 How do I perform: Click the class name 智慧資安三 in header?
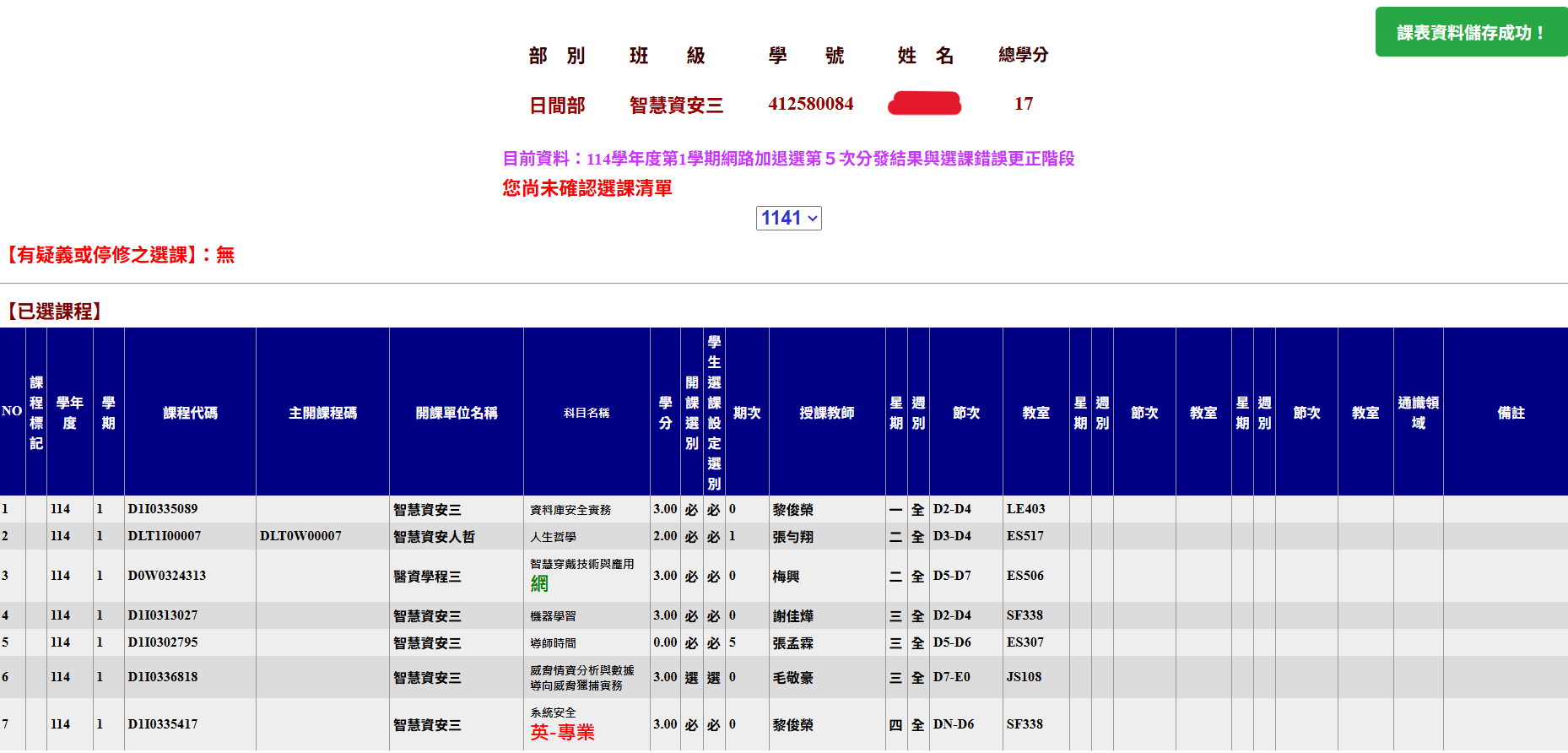676,106
